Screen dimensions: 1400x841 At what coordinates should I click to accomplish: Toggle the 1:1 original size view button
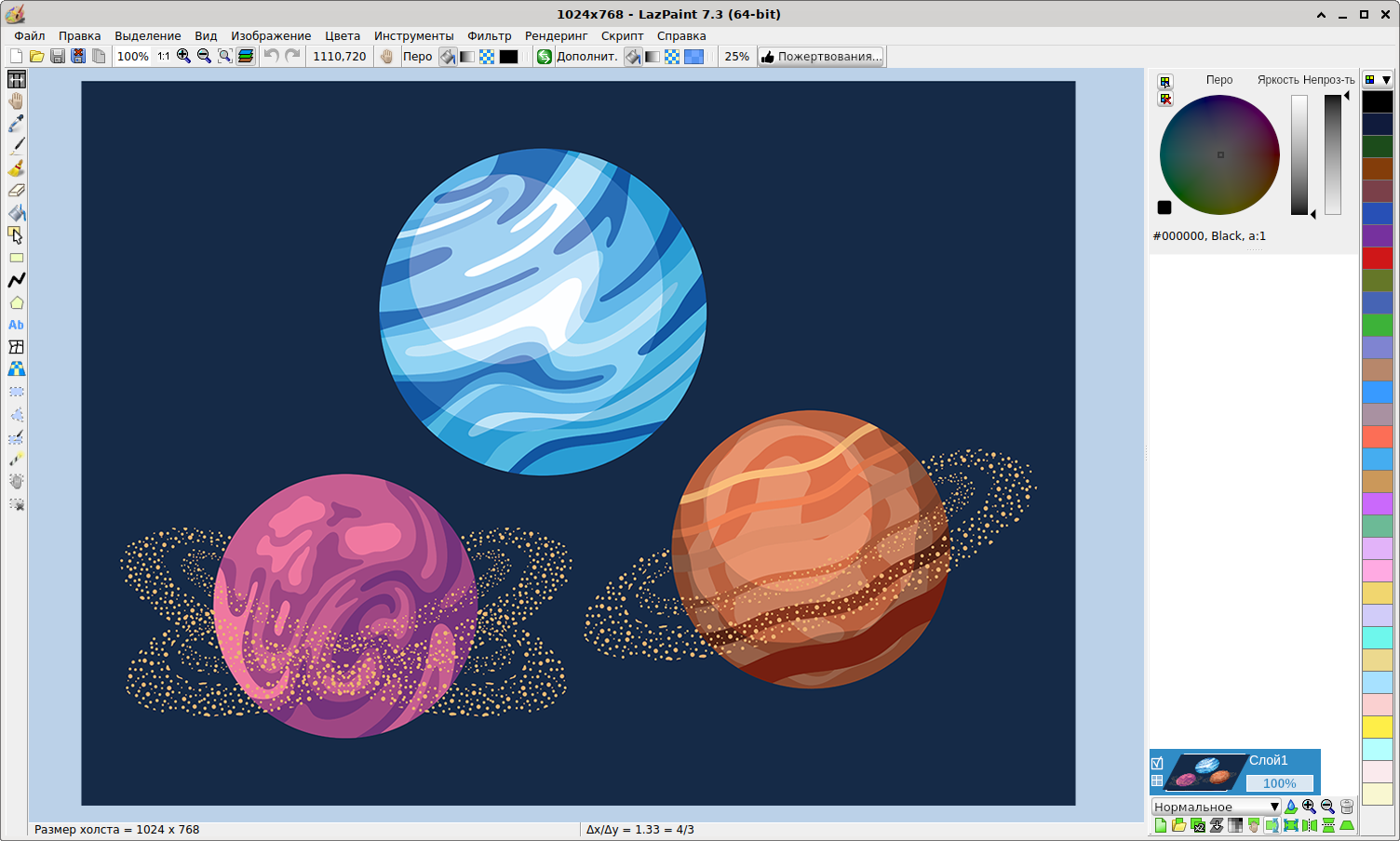pos(164,57)
